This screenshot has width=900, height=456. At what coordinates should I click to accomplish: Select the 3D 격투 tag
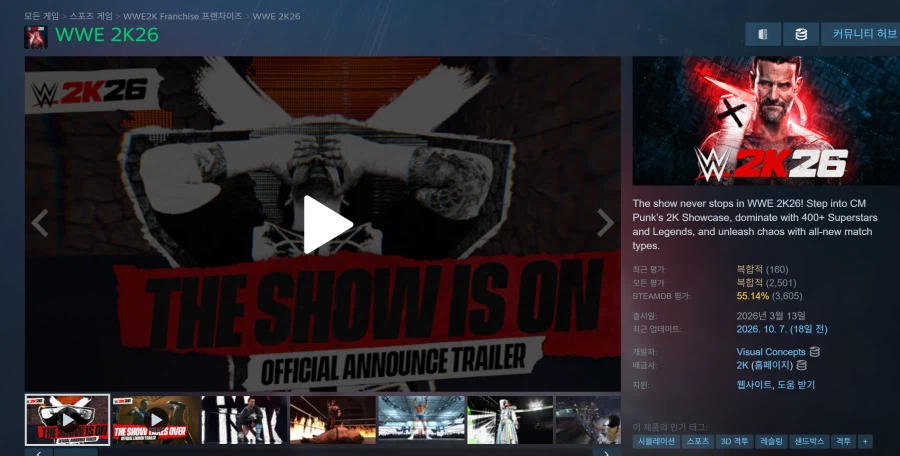click(735, 442)
